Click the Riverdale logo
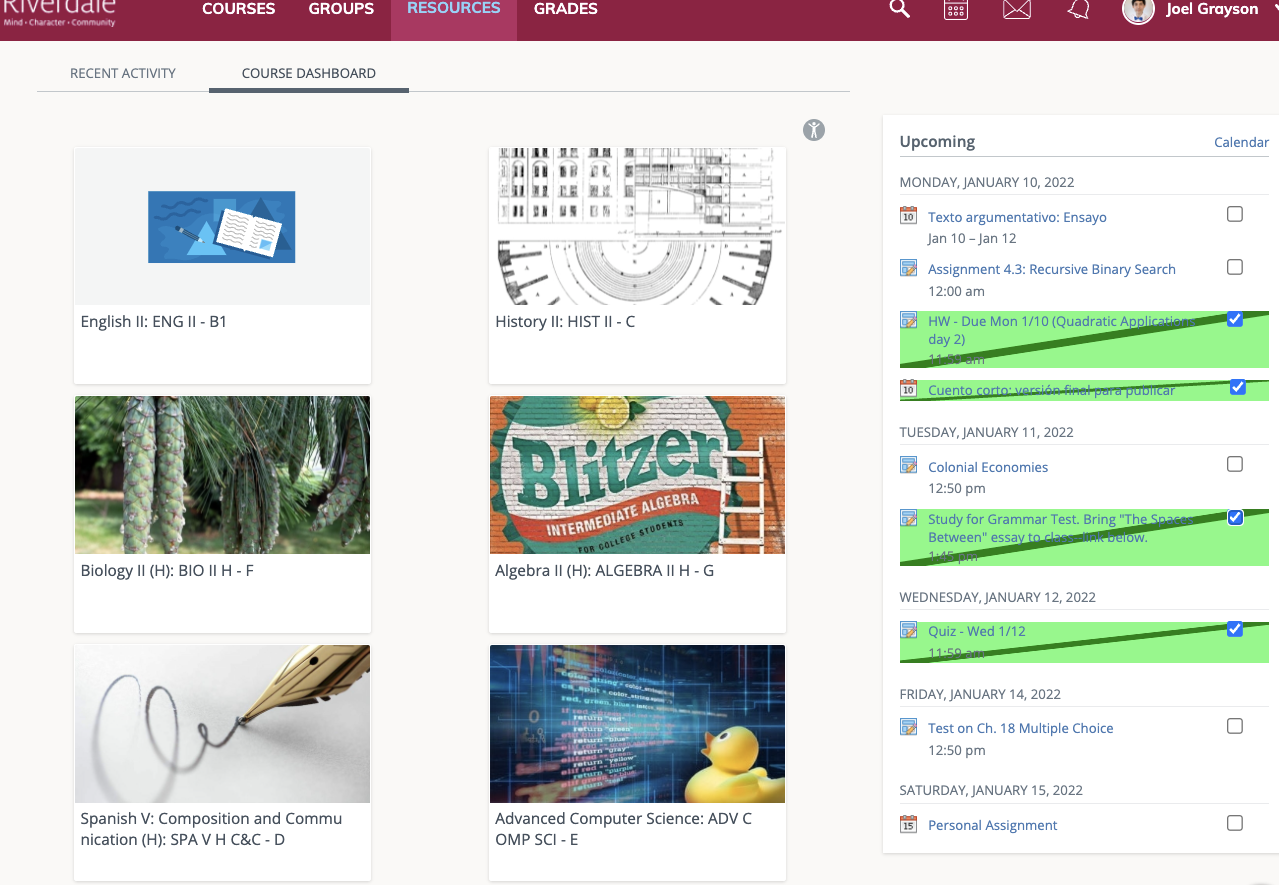 point(59,12)
